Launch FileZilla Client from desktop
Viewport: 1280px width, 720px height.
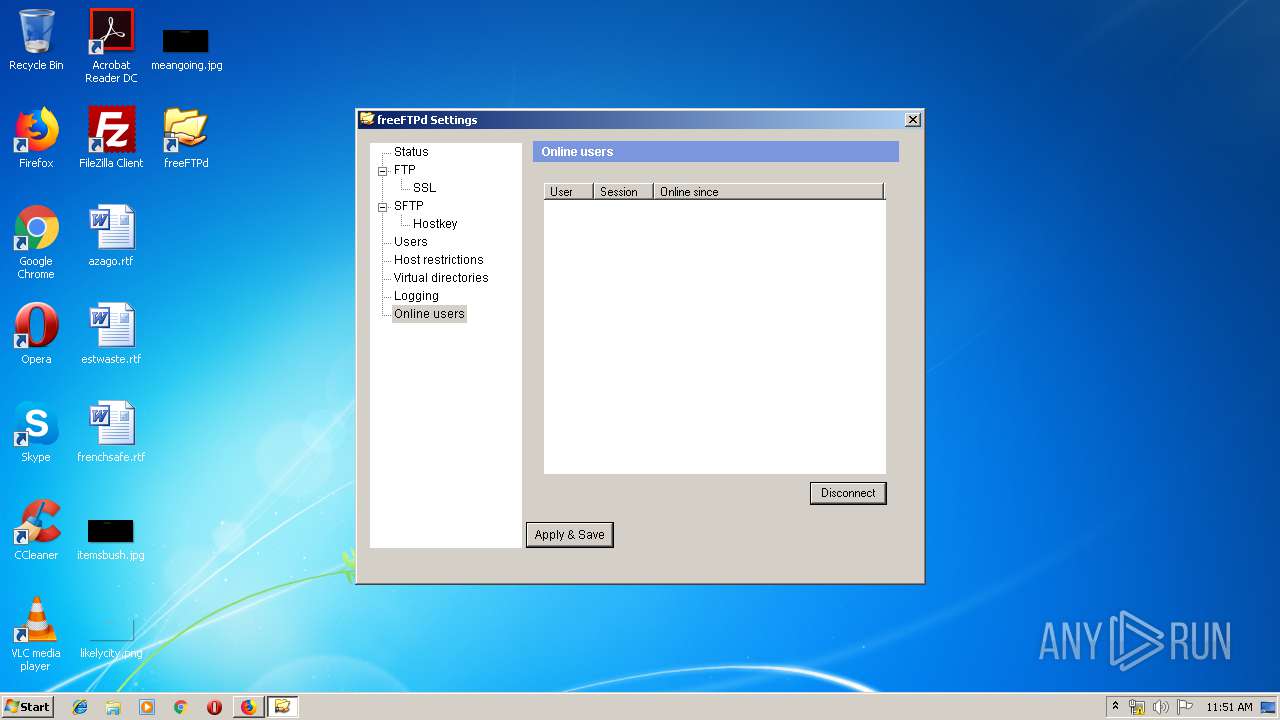click(x=111, y=138)
